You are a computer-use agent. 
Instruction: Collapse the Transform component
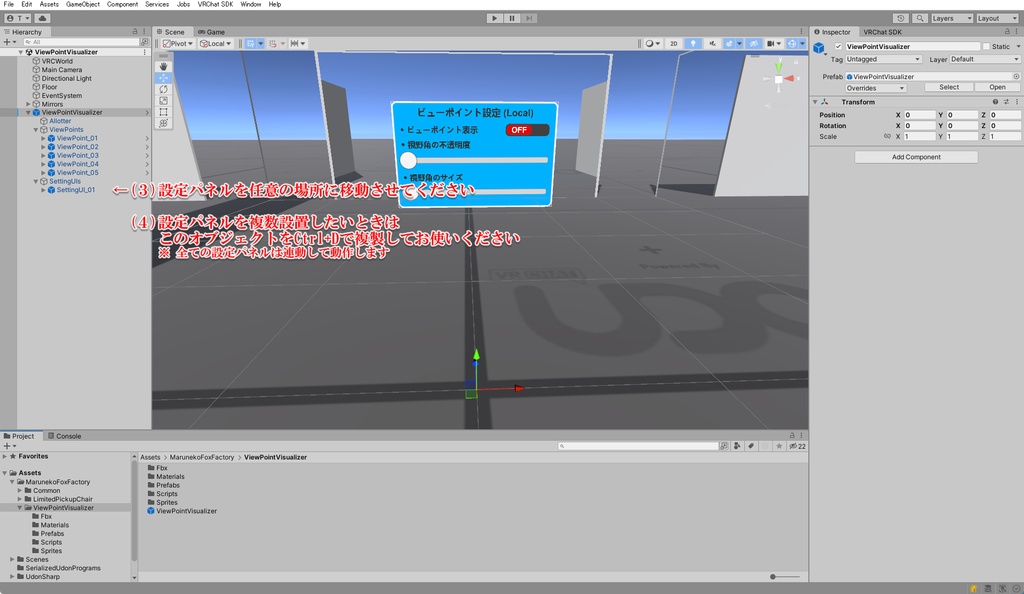815,102
